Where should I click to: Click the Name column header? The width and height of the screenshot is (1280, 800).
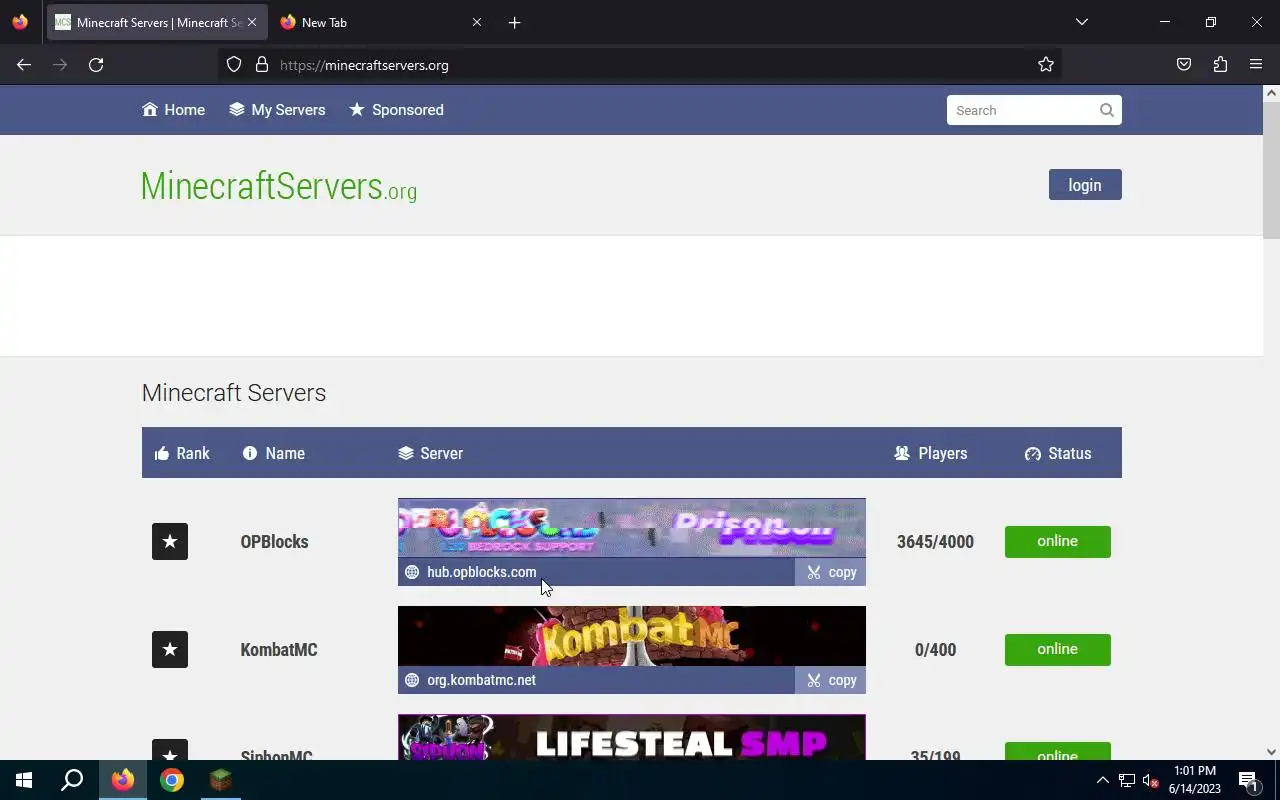tap(274, 453)
